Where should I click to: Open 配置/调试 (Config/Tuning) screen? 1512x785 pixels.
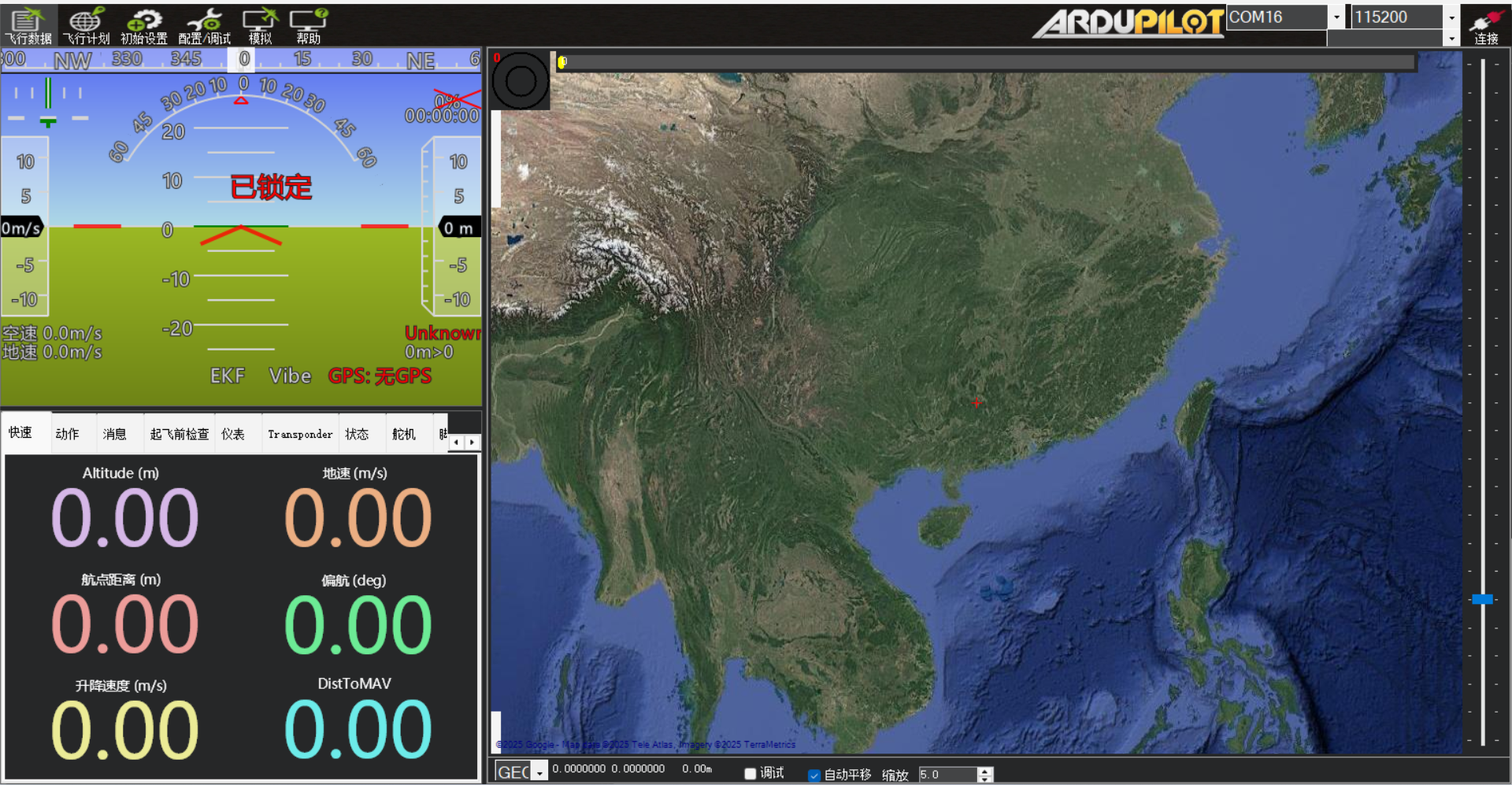point(204,25)
